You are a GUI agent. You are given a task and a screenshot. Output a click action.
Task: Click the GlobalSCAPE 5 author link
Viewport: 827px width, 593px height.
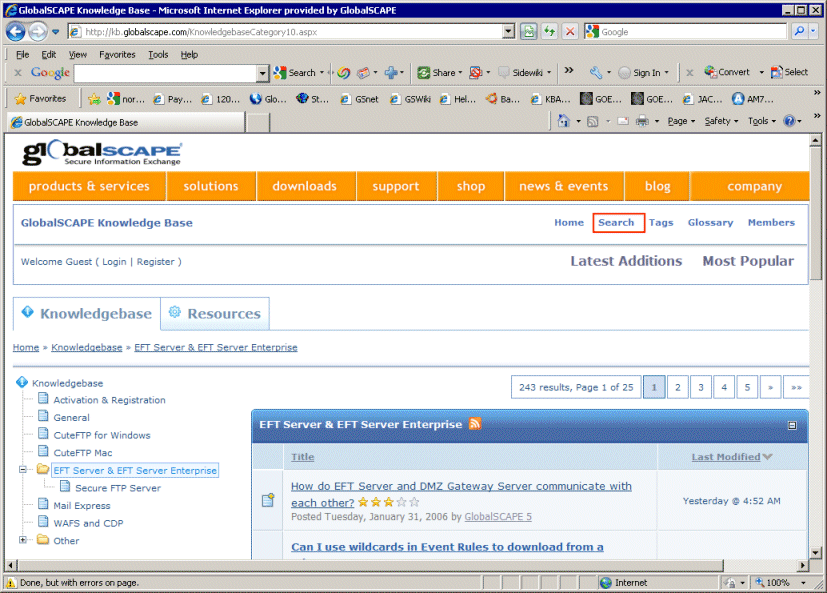(498, 517)
